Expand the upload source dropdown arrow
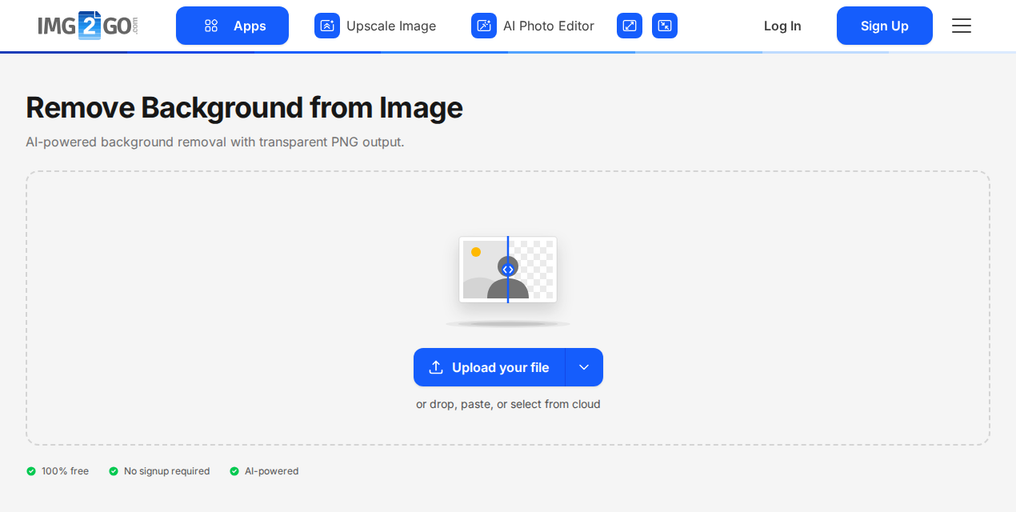The width and height of the screenshot is (1024, 512). pyautogui.click(x=584, y=367)
